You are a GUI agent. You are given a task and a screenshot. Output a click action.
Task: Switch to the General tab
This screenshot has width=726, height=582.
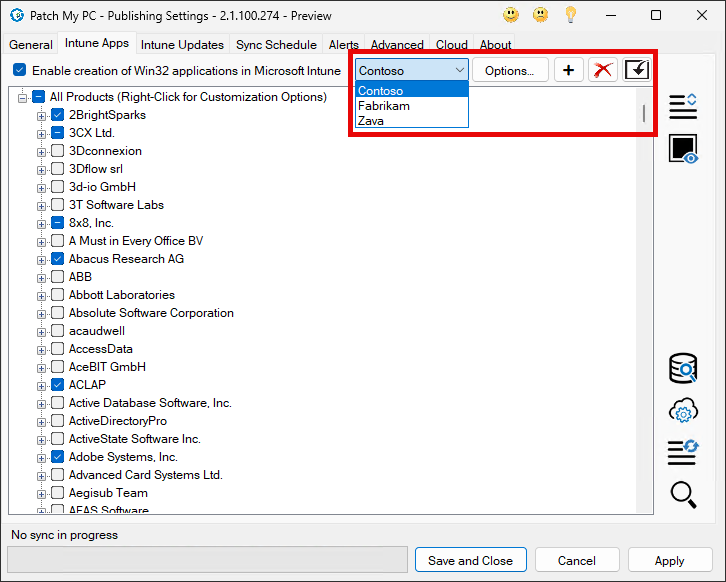click(31, 44)
